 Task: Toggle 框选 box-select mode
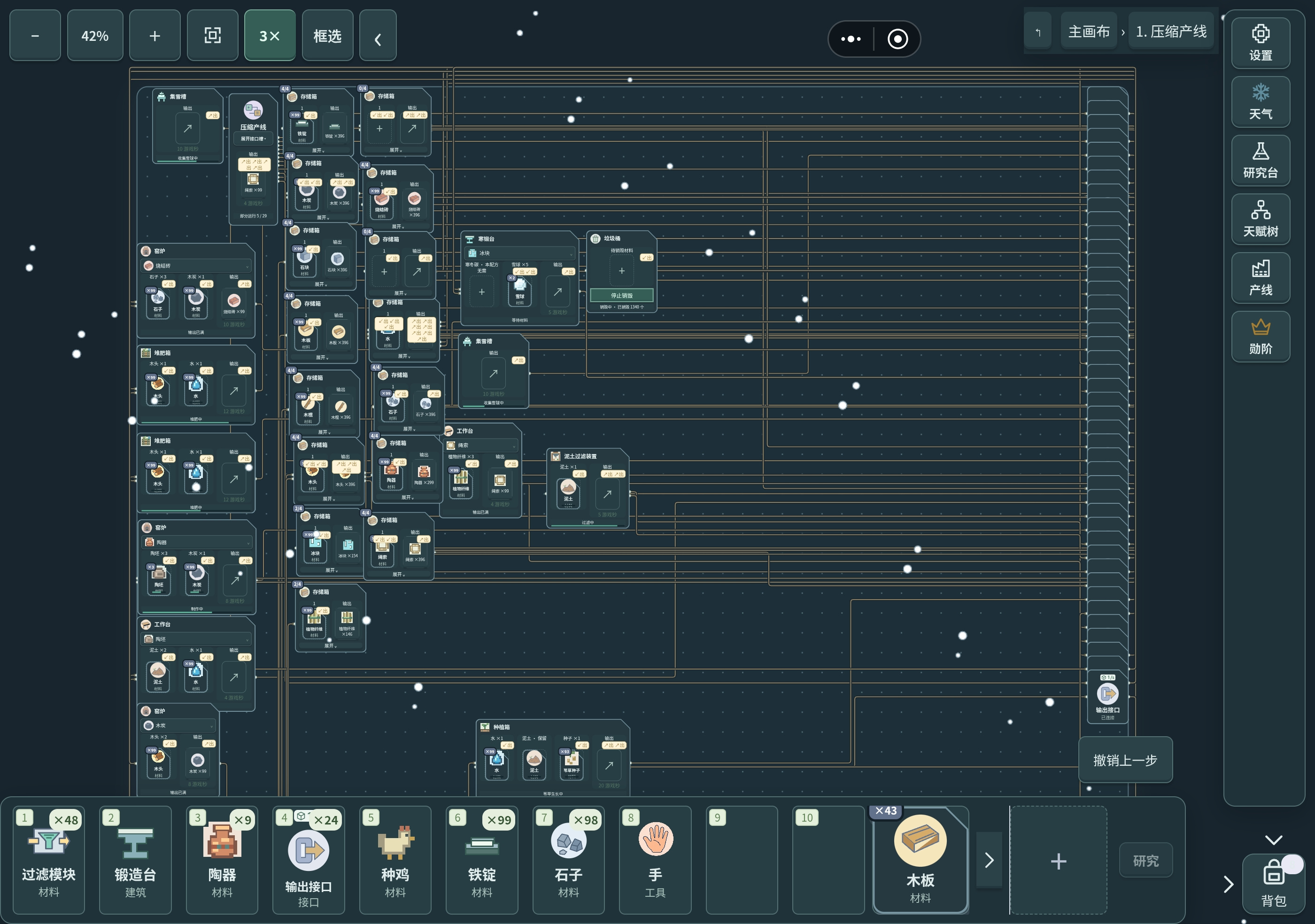coord(328,36)
